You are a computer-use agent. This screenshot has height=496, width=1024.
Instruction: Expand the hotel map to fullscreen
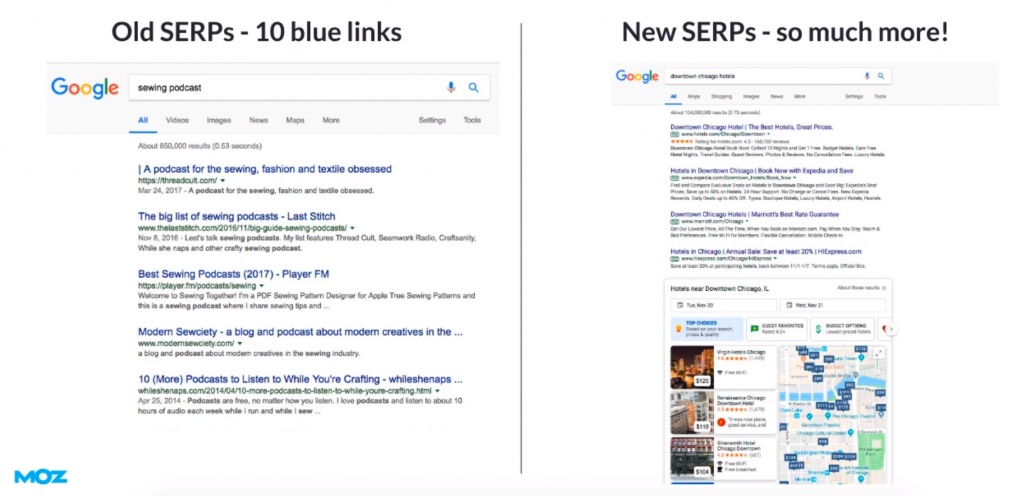coord(880,353)
